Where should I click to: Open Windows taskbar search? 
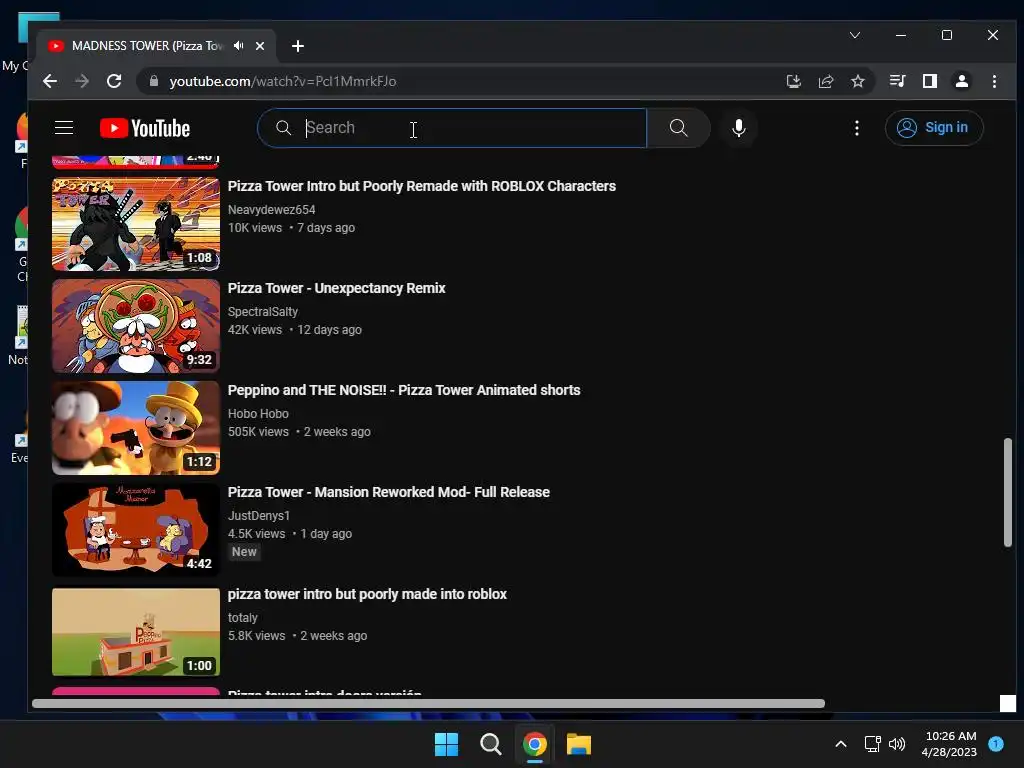pos(490,744)
